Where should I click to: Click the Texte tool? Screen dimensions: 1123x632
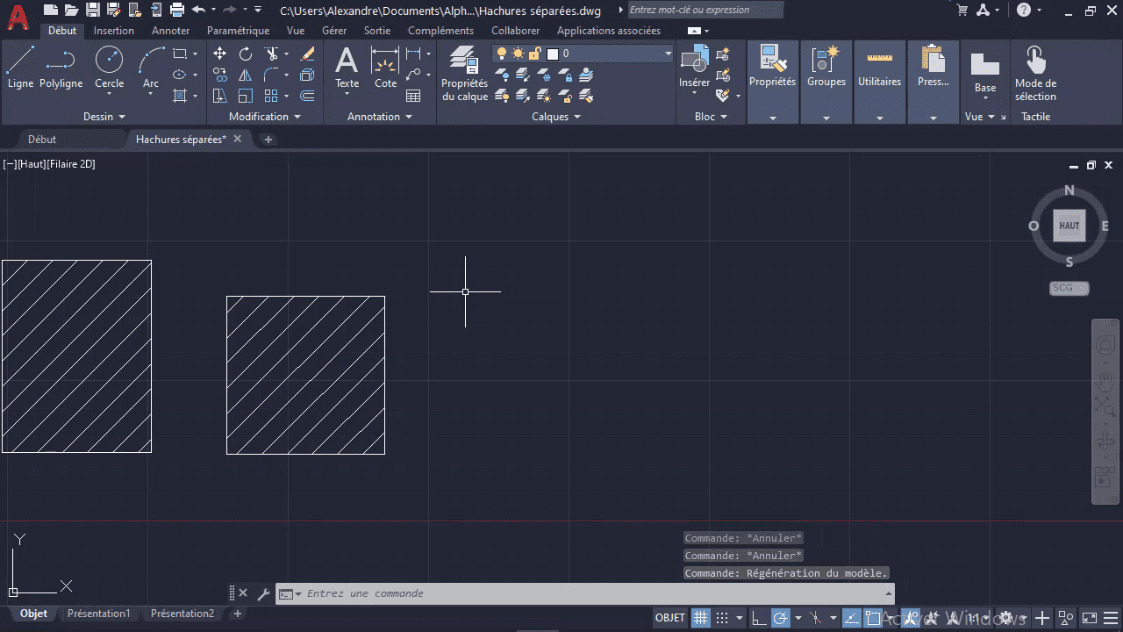pos(346,70)
